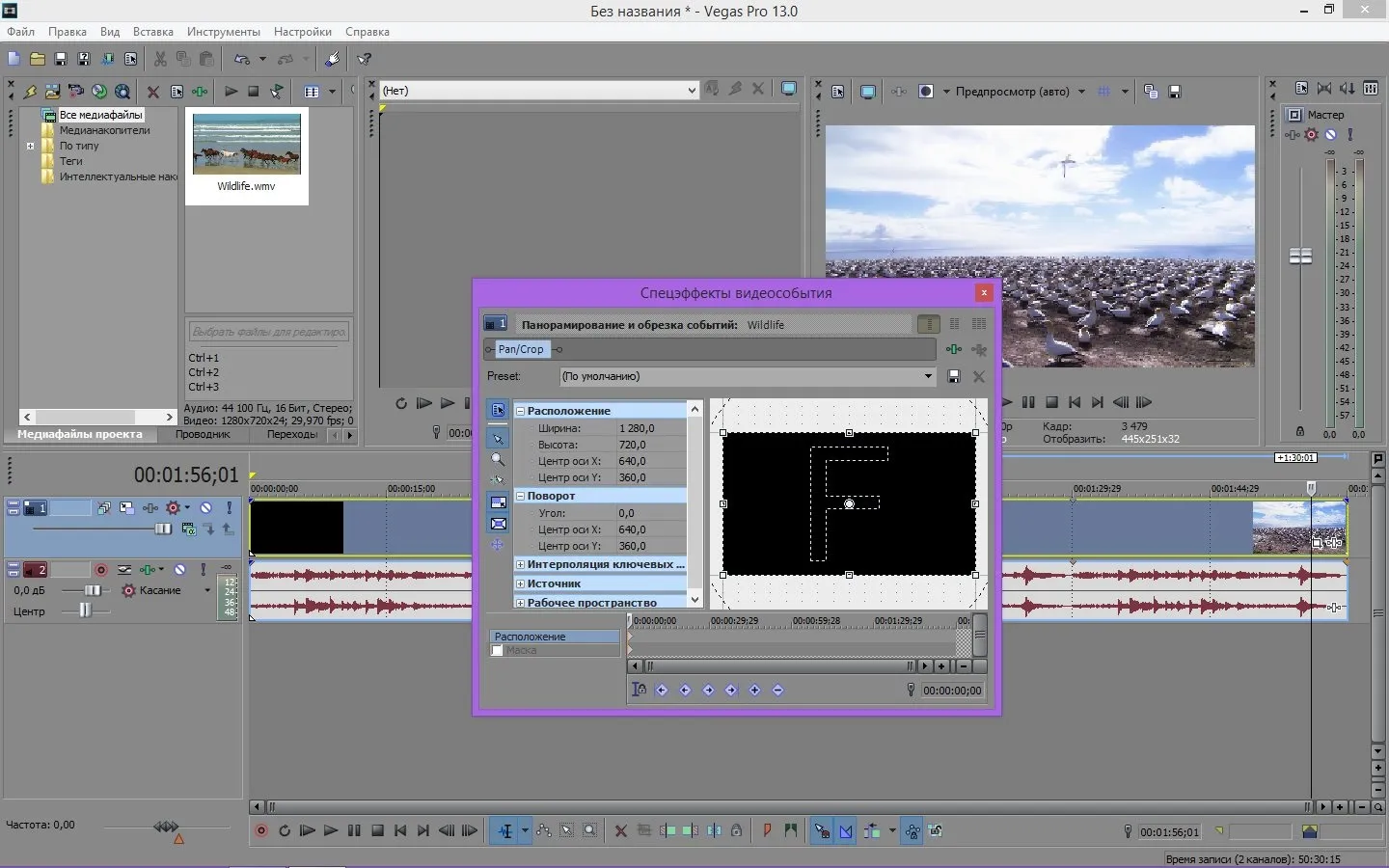Enable the lock aspect ratio tool in Pan/Crop
Screen dimensions: 1389x868
click(498, 502)
